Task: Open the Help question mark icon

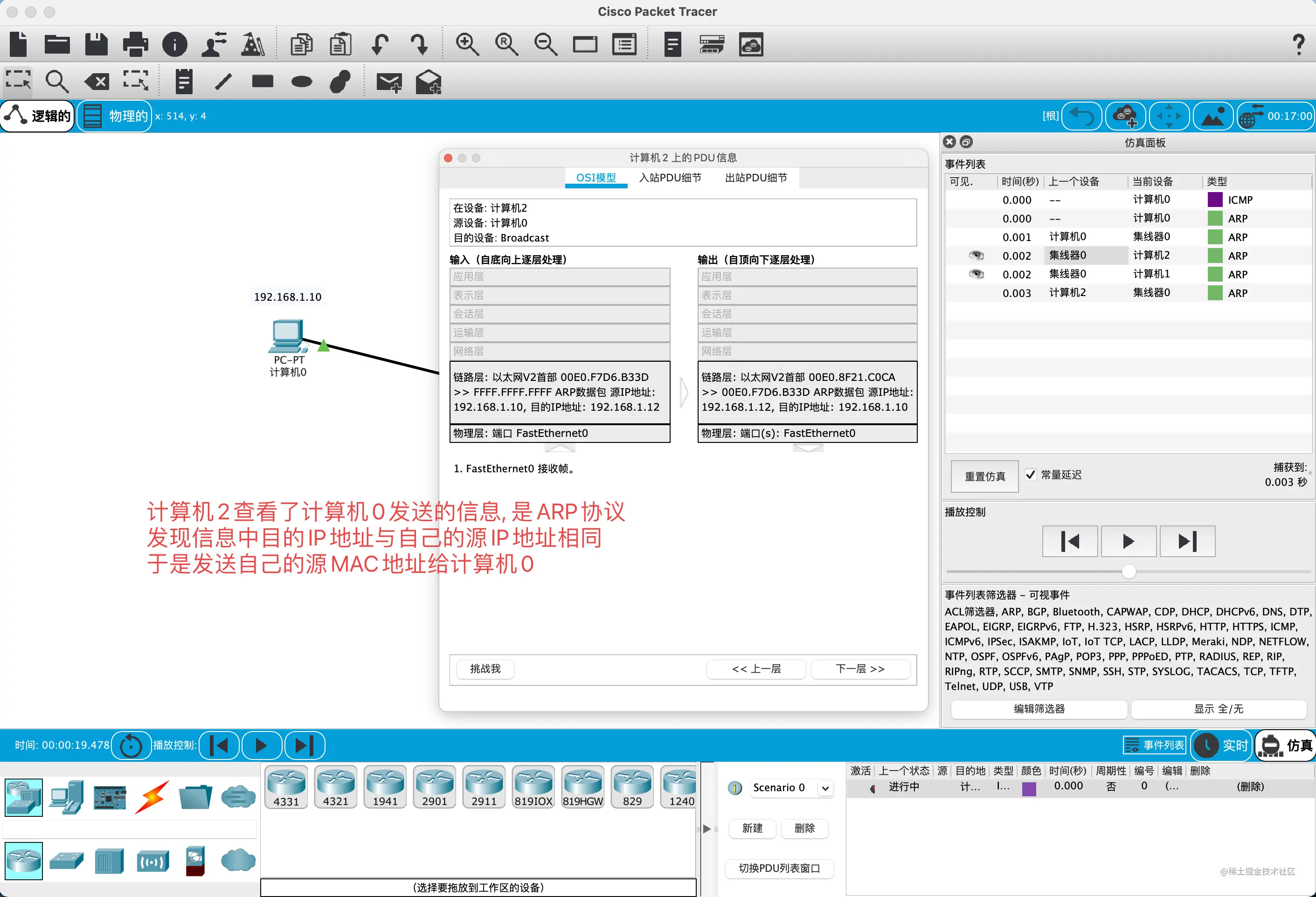Action: pos(1298,44)
